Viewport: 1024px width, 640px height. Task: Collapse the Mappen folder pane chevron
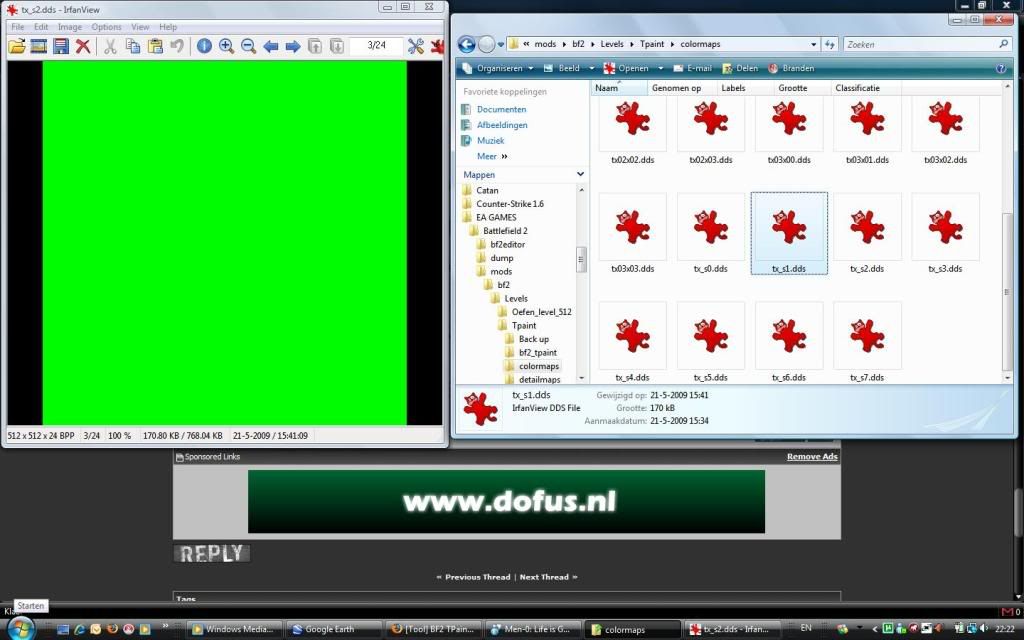tap(580, 174)
